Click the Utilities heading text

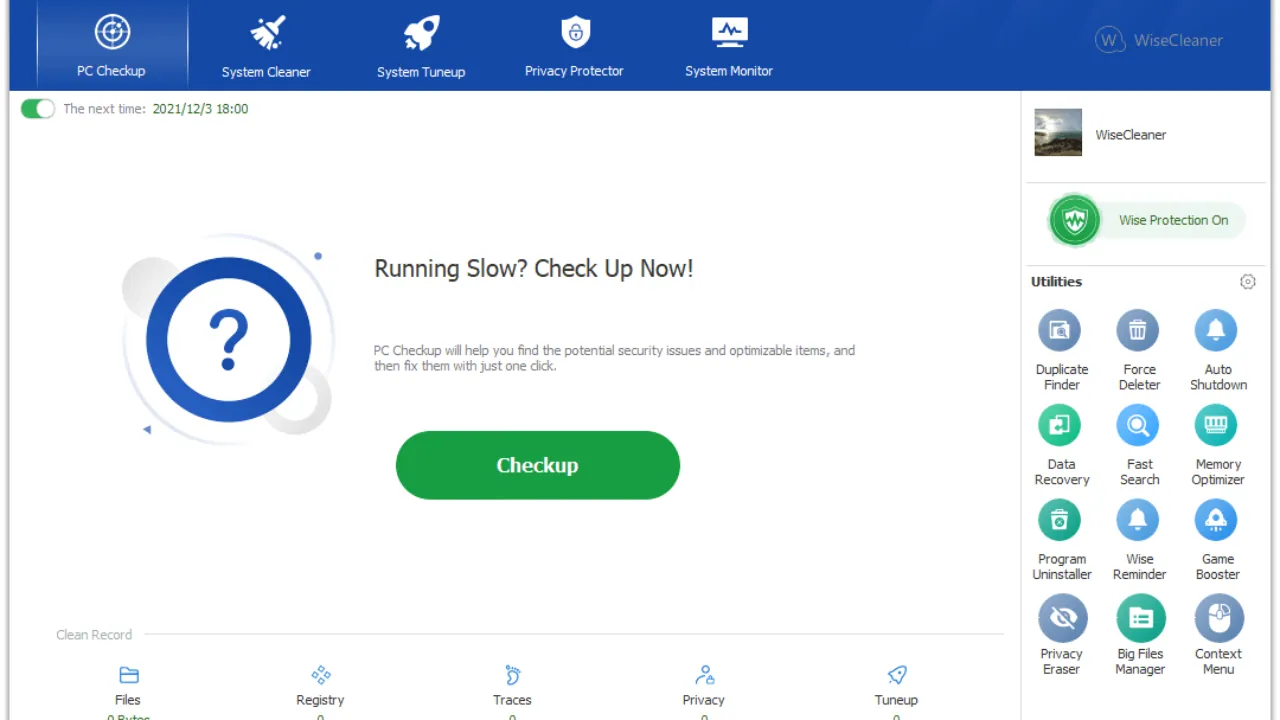[1056, 282]
